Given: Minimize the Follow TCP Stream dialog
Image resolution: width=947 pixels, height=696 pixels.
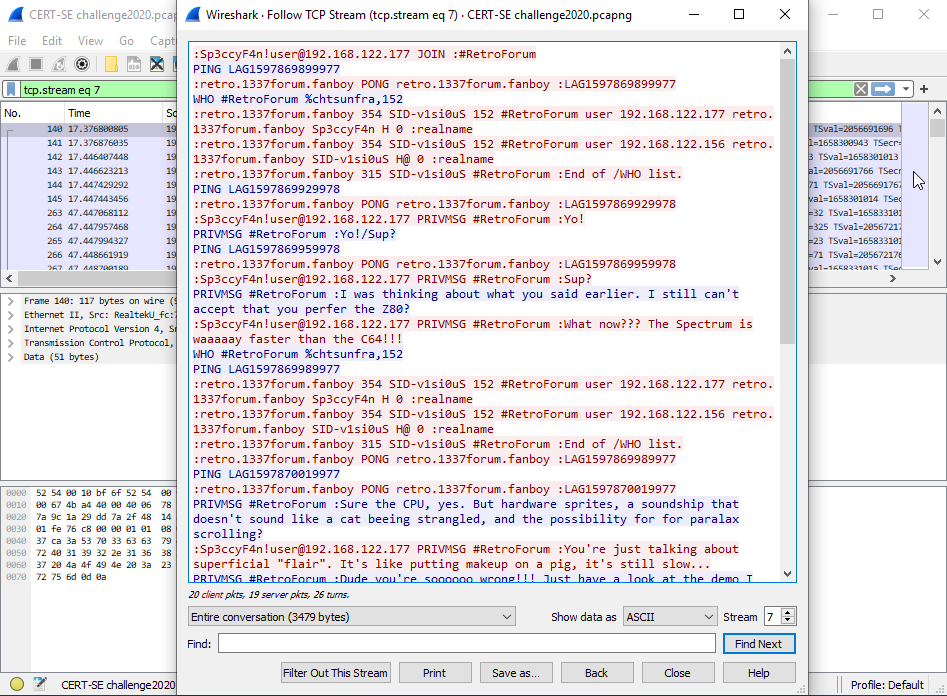Looking at the screenshot, I should pos(694,14).
